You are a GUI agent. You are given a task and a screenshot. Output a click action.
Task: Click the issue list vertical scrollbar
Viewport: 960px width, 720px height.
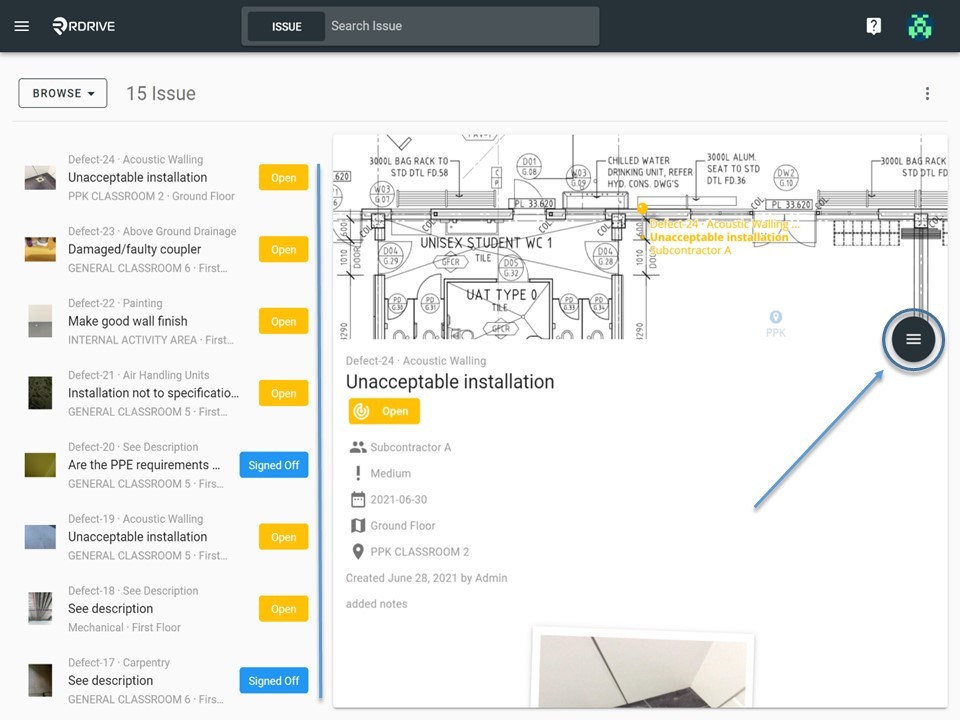[x=318, y=431]
